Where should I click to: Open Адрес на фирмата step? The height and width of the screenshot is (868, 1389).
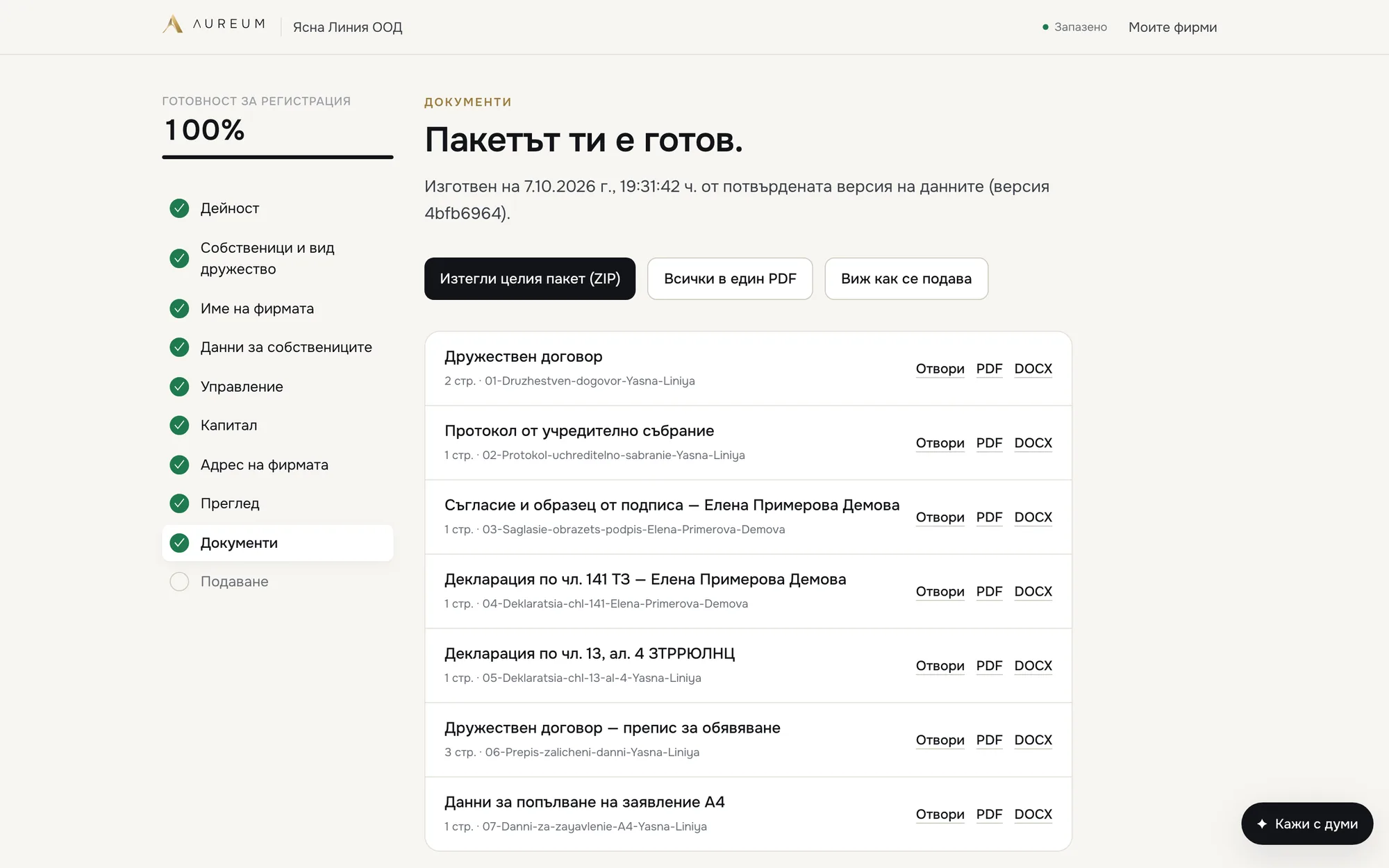(x=278, y=465)
